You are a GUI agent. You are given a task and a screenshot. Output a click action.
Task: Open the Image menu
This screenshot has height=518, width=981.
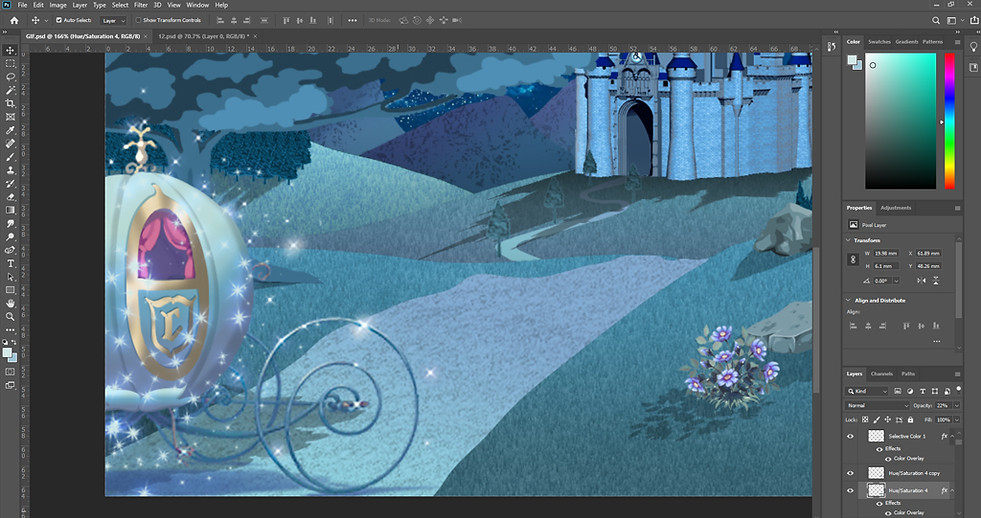58,5
